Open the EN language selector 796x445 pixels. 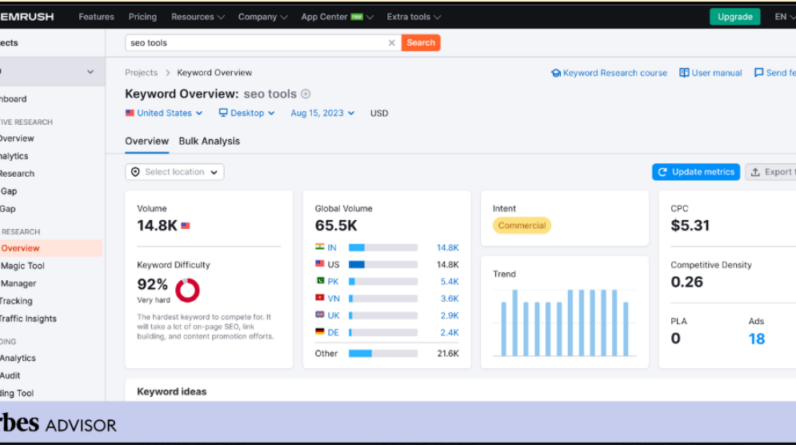click(785, 17)
